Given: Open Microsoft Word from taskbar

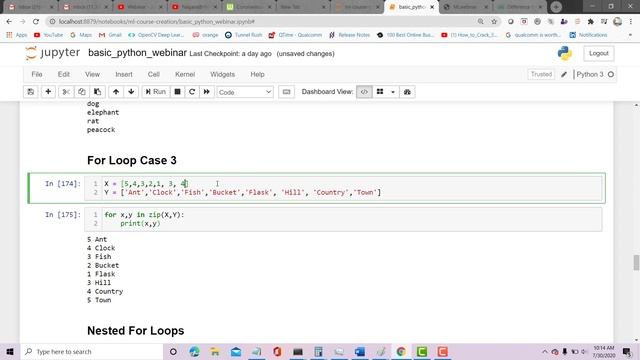Looking at the screenshot, I should pos(360,351).
